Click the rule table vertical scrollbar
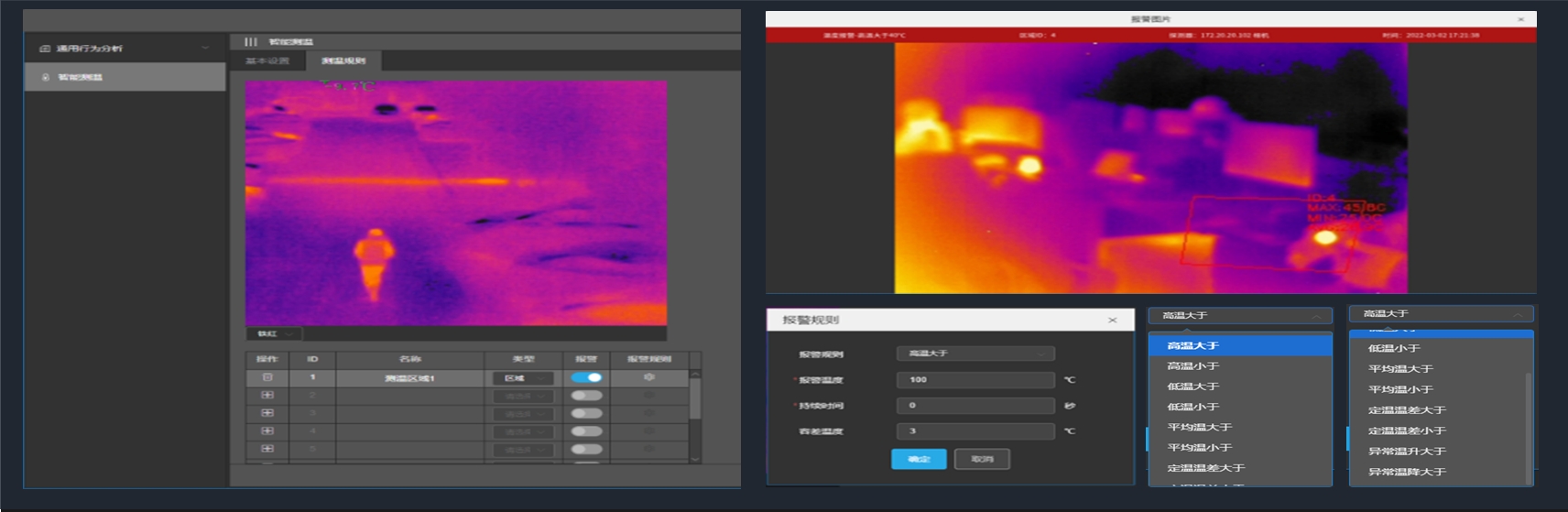Image resolution: width=1568 pixels, height=512 pixels. pyautogui.click(x=694, y=398)
